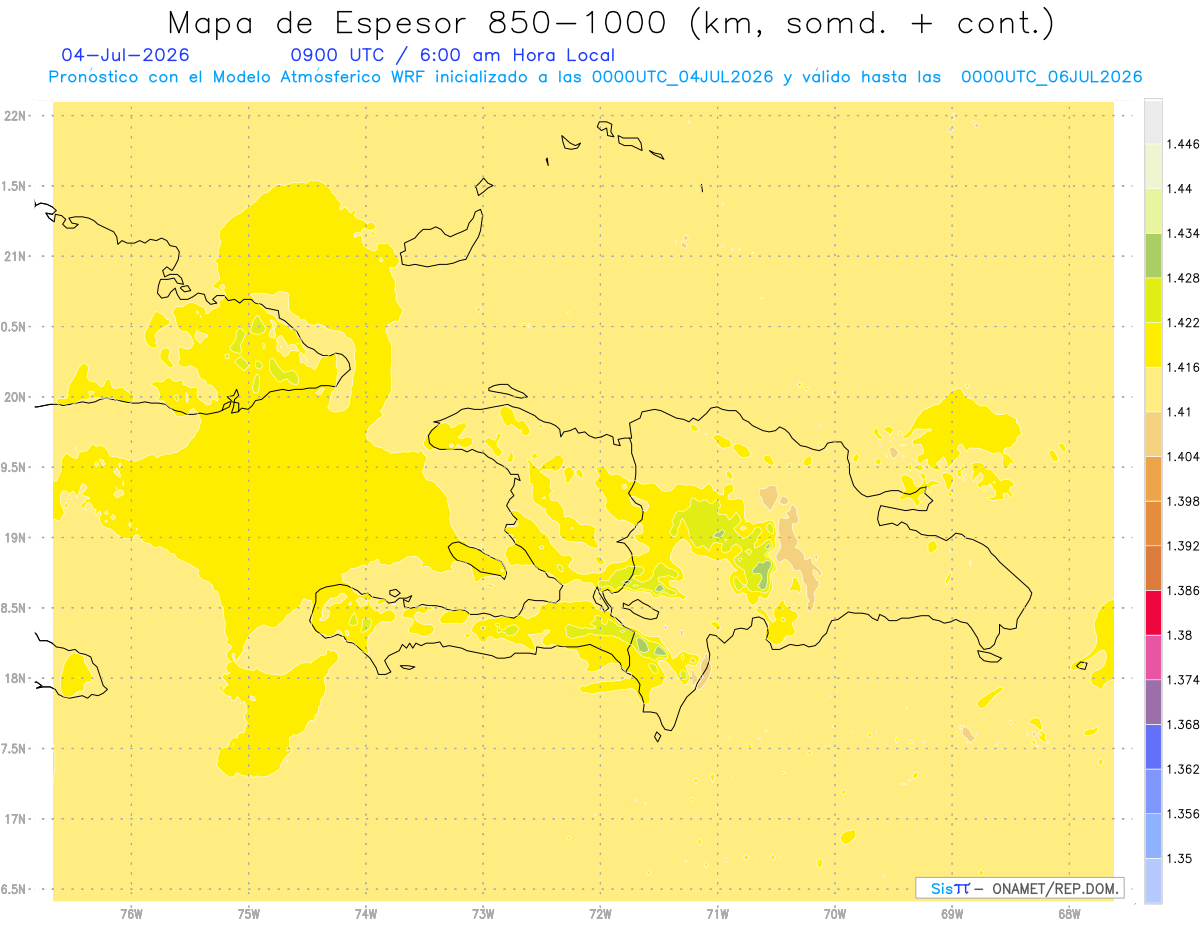Click the legend value 1.416

pyautogui.click(x=1183, y=367)
